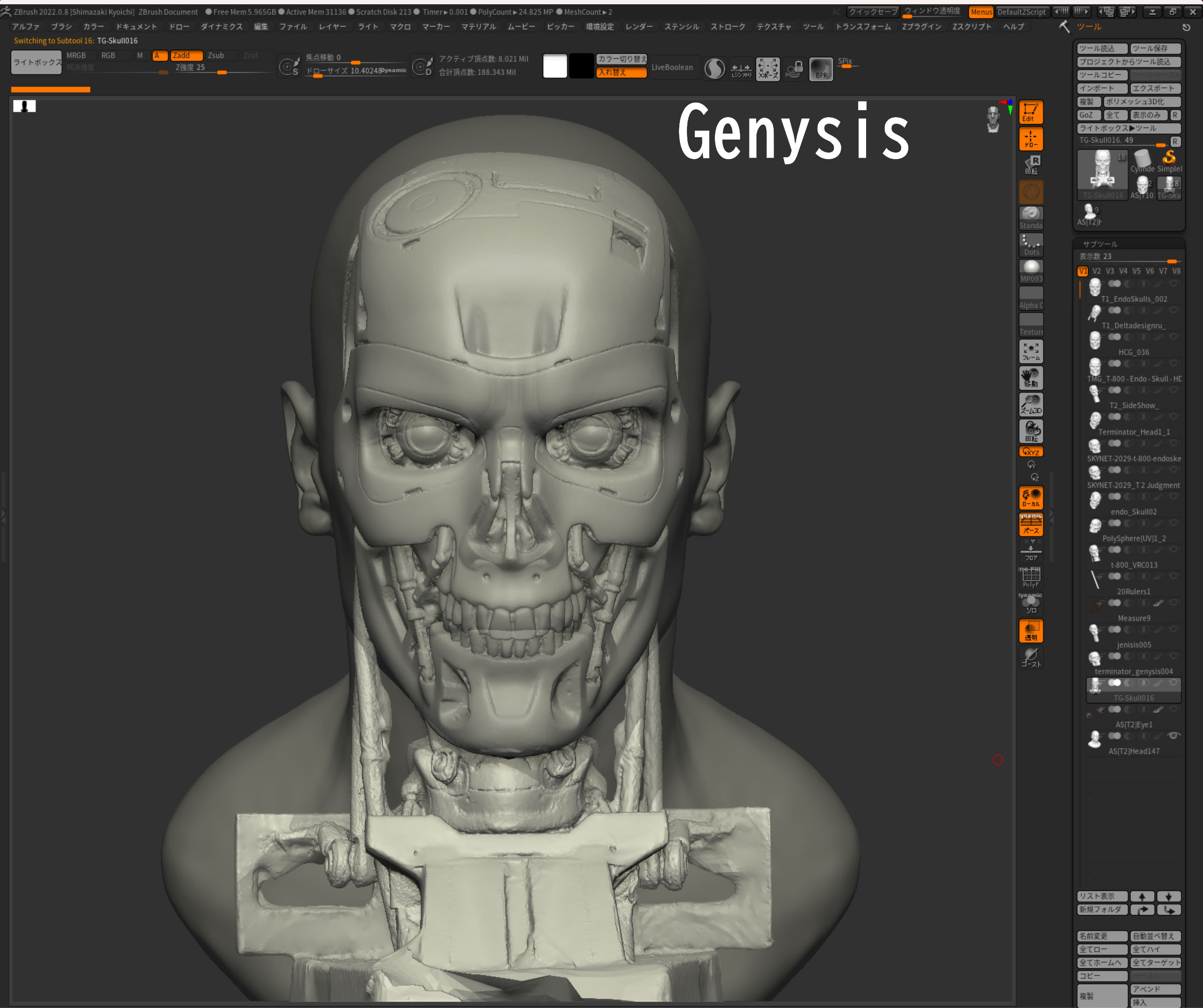
Task: Select subtool T1_EndoSkulls_002
Action: pyautogui.click(x=1133, y=292)
